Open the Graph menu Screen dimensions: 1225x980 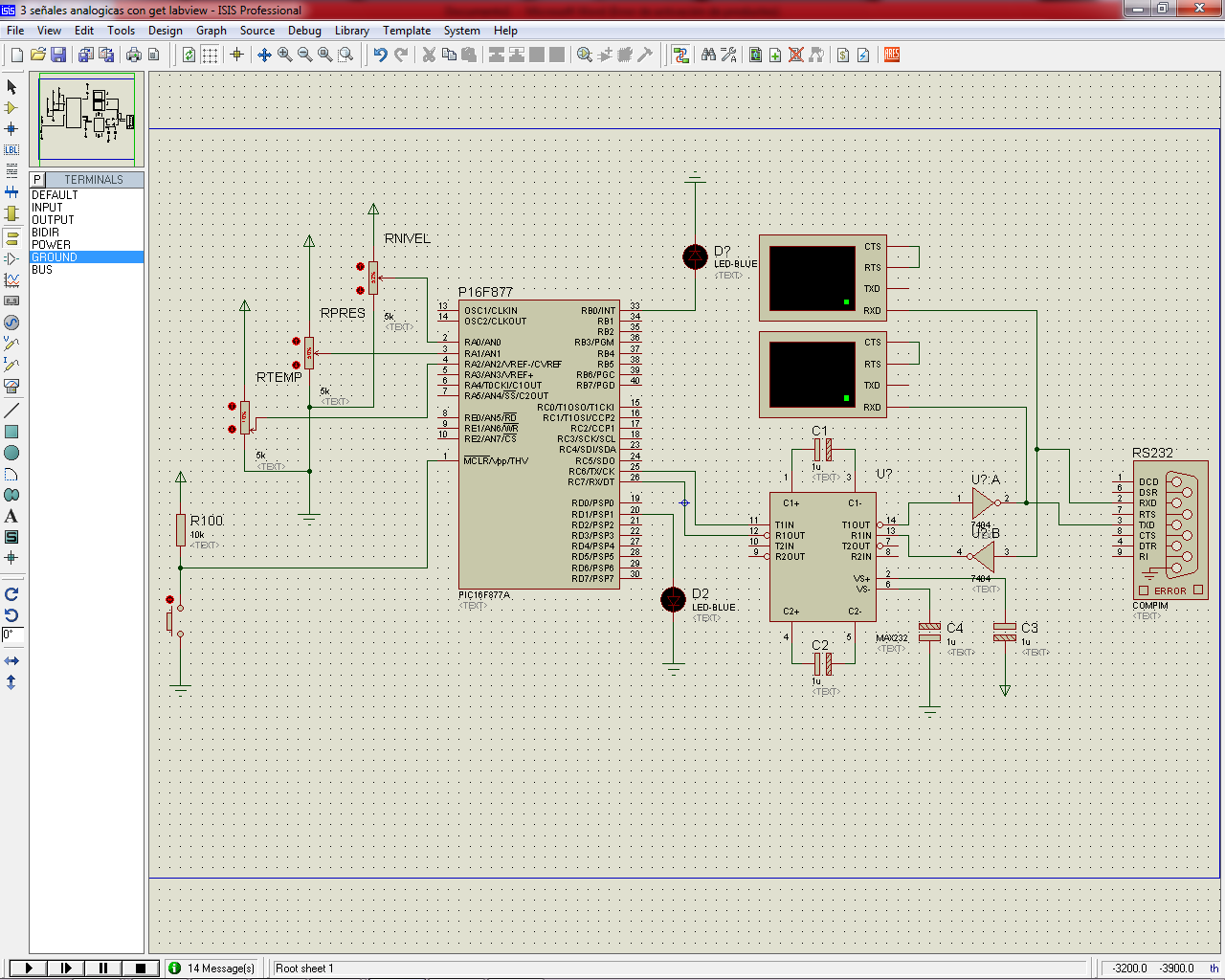point(212,31)
